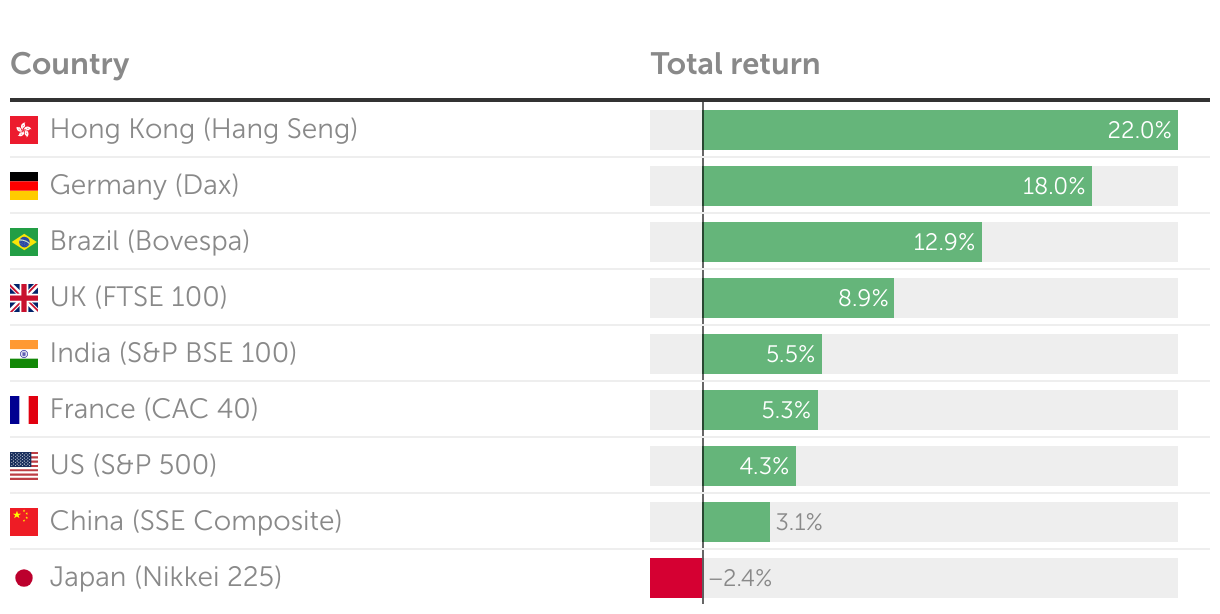The image size is (1220, 614).
Task: Click the Japan red circle flag icon
Action: (24, 578)
